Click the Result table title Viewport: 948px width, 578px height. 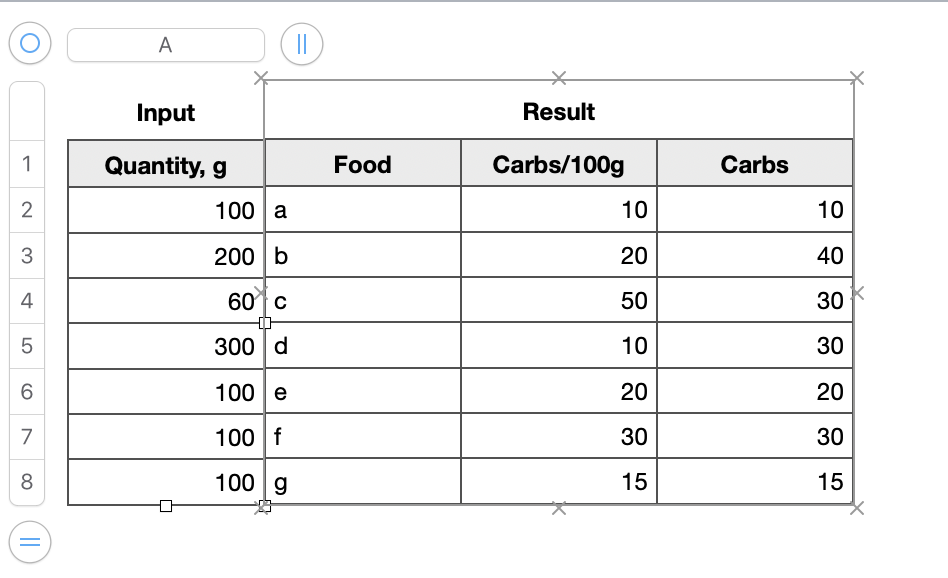click(559, 112)
